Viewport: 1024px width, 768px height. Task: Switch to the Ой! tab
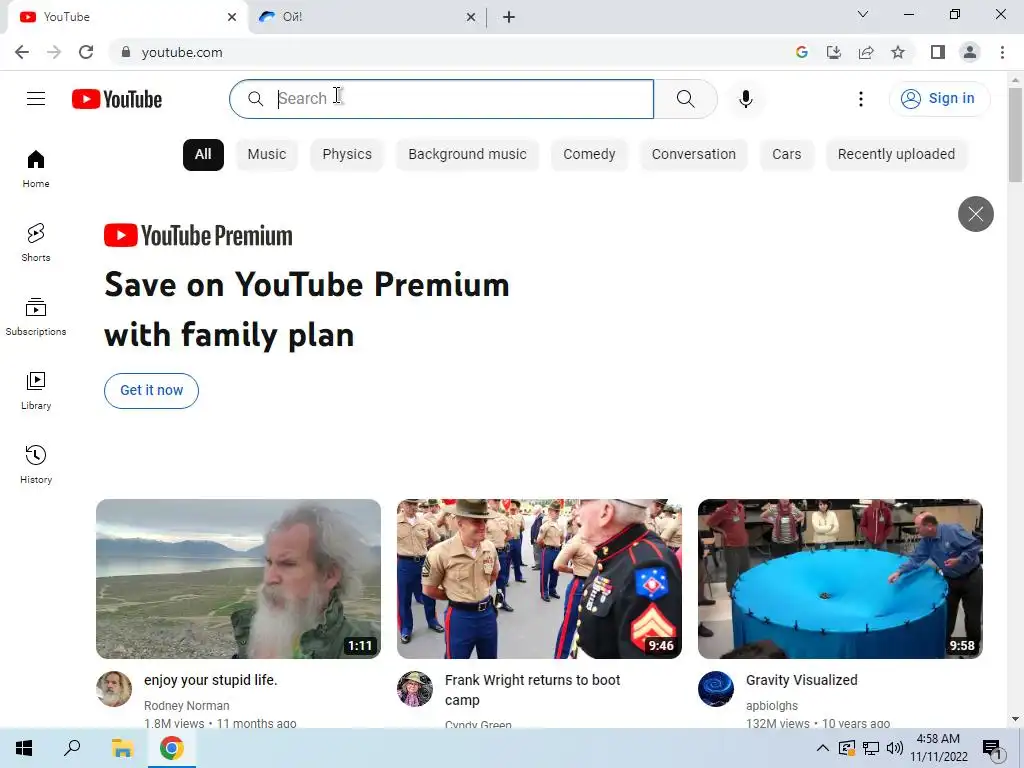[x=367, y=17]
